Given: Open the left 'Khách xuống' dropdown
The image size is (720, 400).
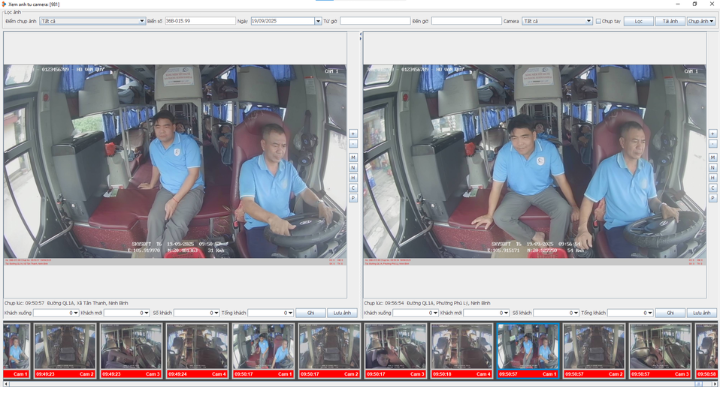Looking at the screenshot, I should pos(75,312).
